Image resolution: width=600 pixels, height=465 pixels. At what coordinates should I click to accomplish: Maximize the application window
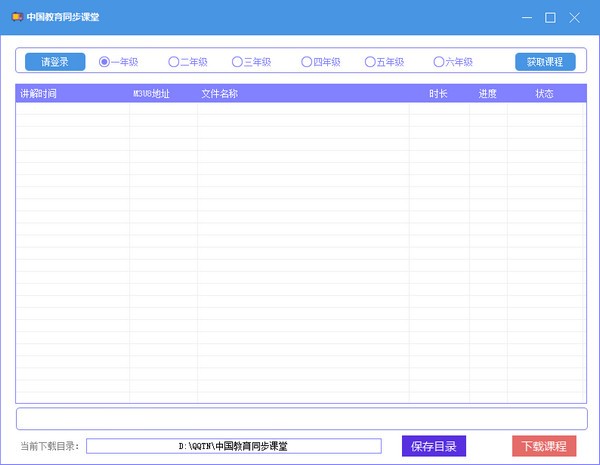coord(550,17)
